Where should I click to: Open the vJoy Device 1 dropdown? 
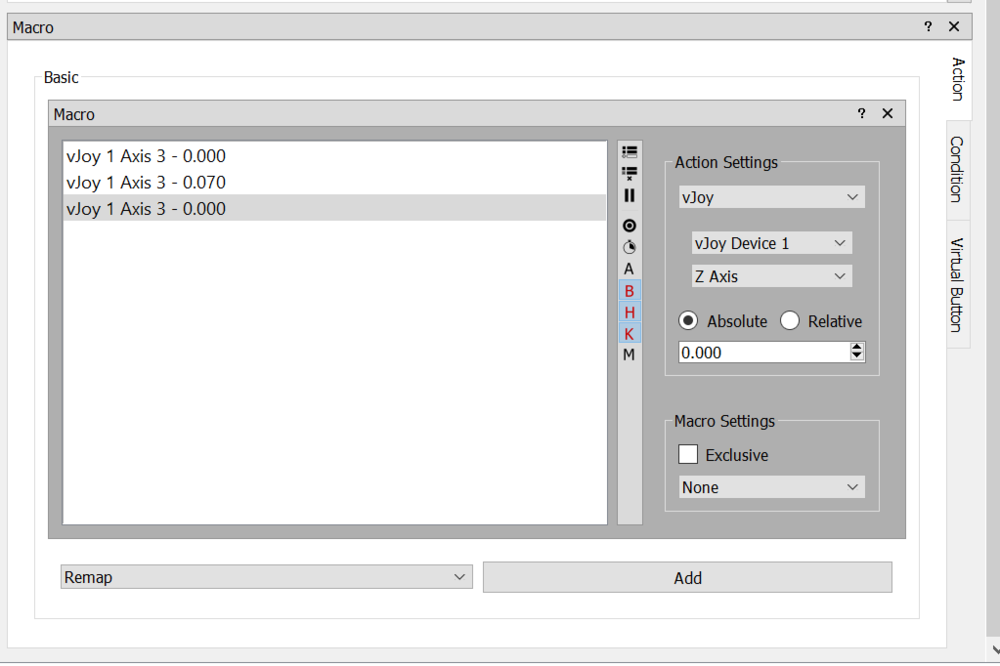coord(772,243)
